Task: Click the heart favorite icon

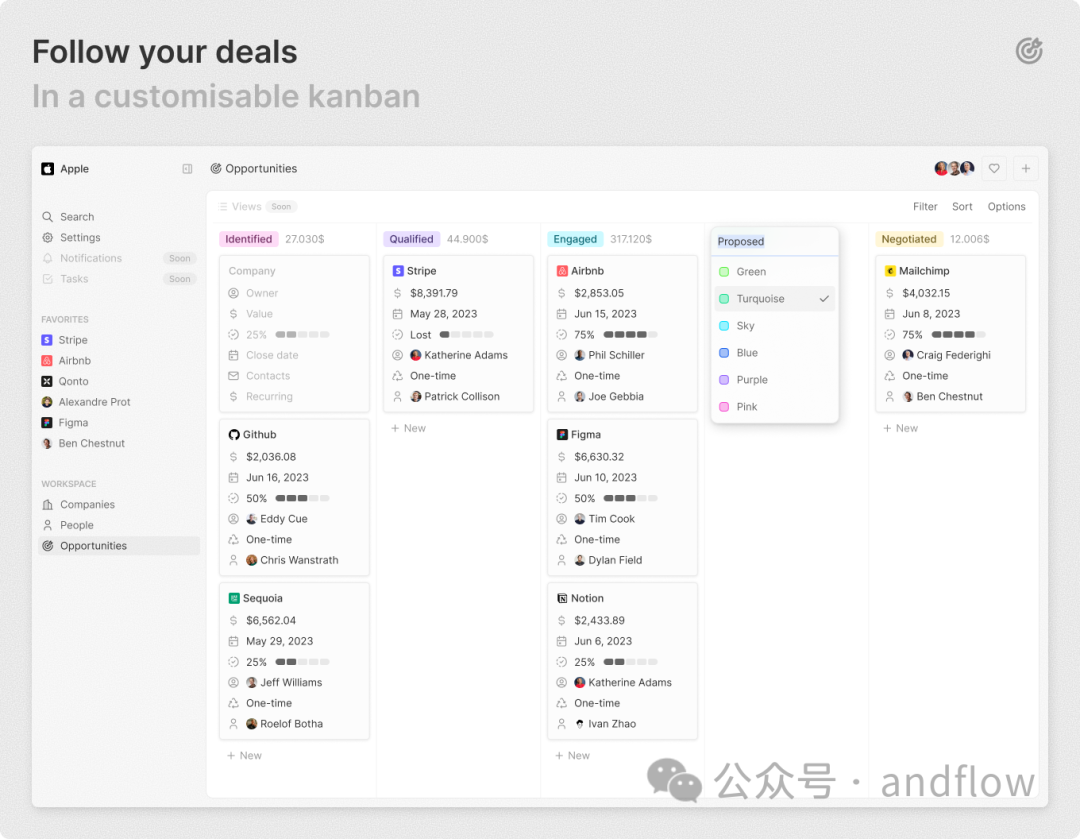Action: click(x=994, y=169)
